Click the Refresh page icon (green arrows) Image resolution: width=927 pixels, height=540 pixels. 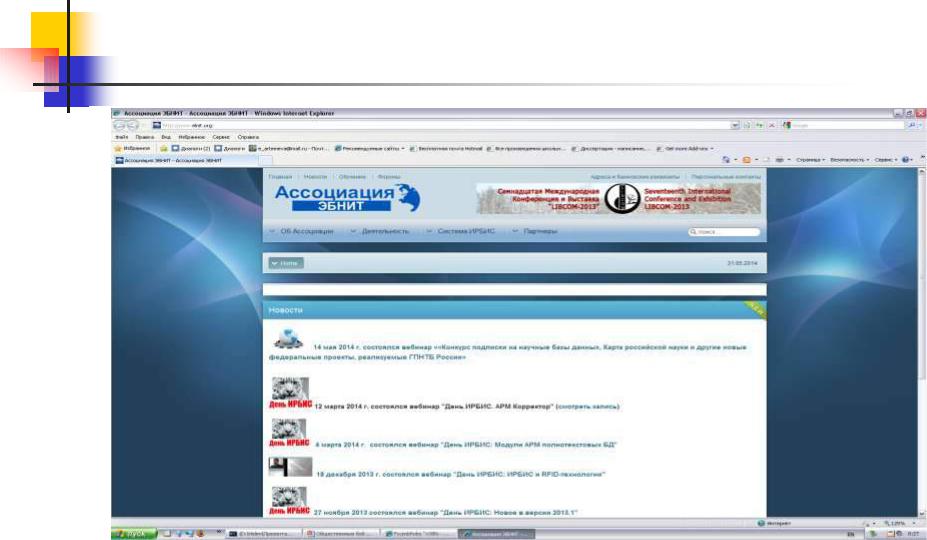pyautogui.click(x=760, y=125)
